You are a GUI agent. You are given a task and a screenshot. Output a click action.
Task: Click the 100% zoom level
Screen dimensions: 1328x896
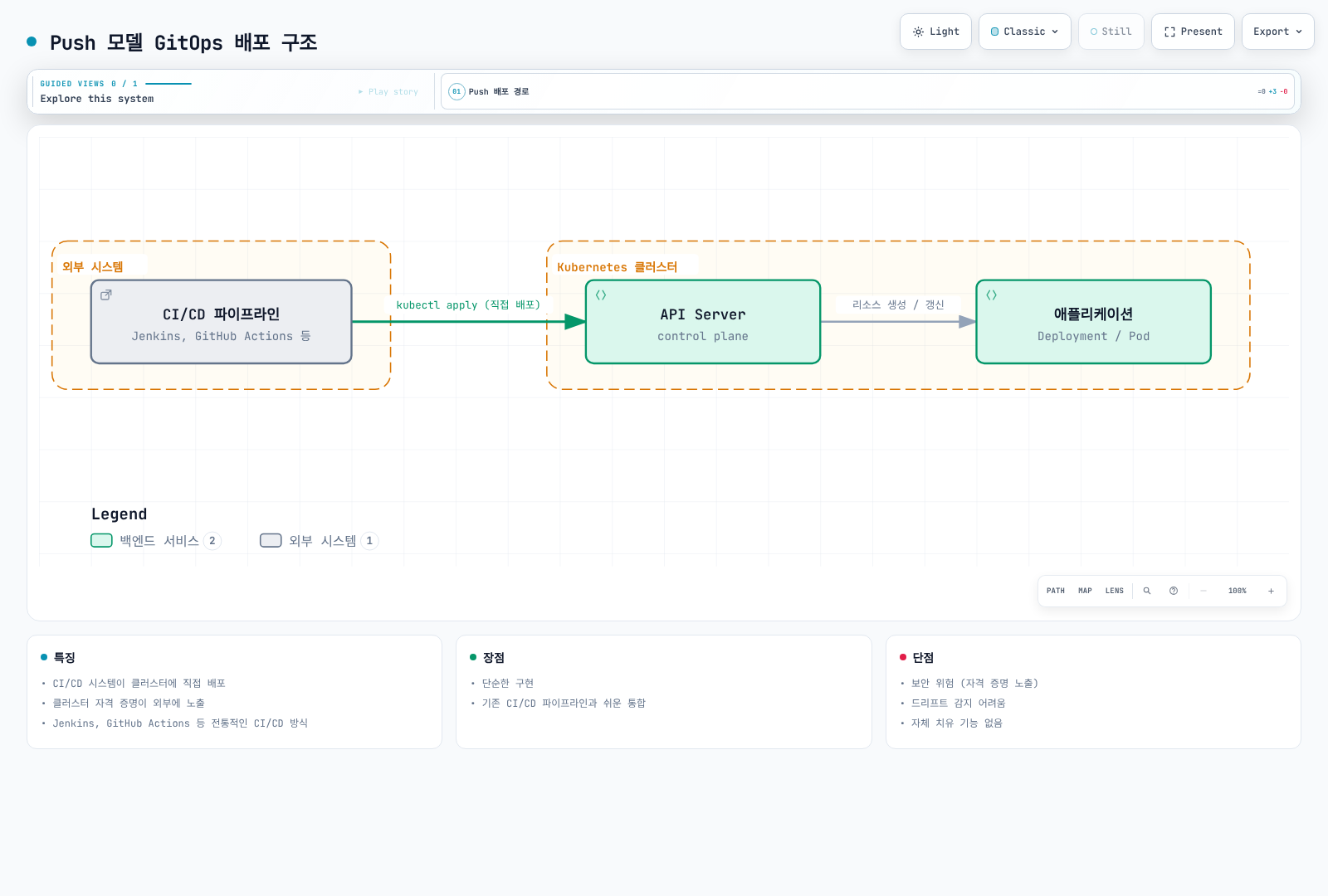[x=1238, y=591]
